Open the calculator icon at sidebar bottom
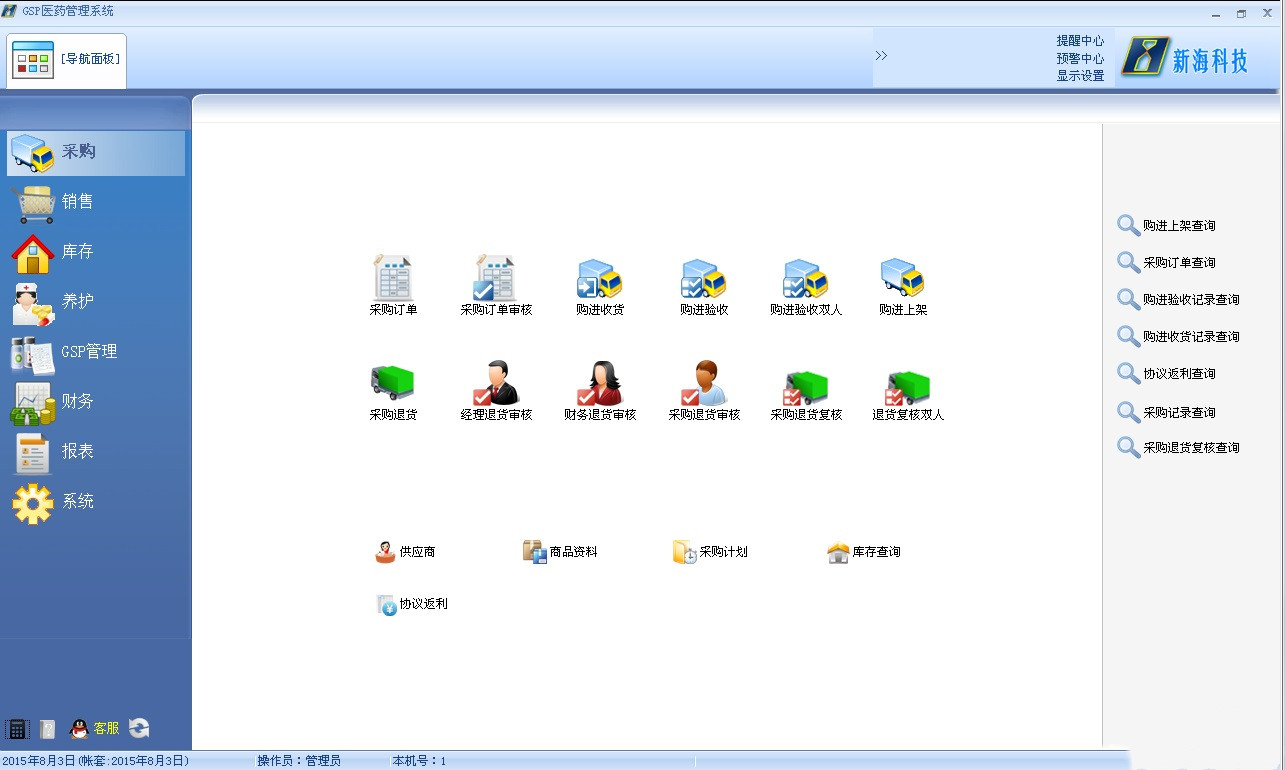The width and height of the screenshot is (1285, 770). 16,729
